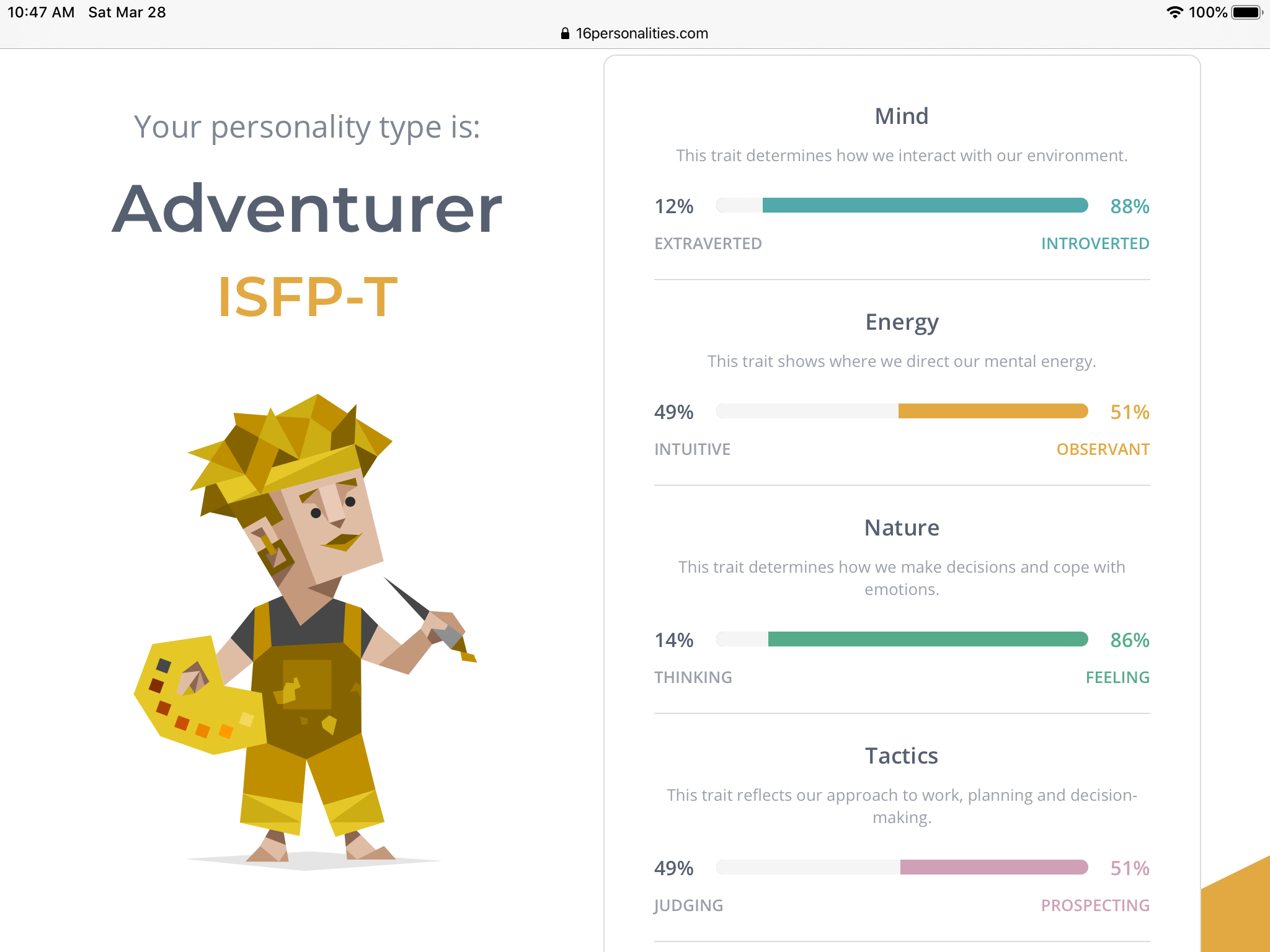1270x952 pixels.
Task: Tap the battery indicator icon
Action: tap(1247, 12)
